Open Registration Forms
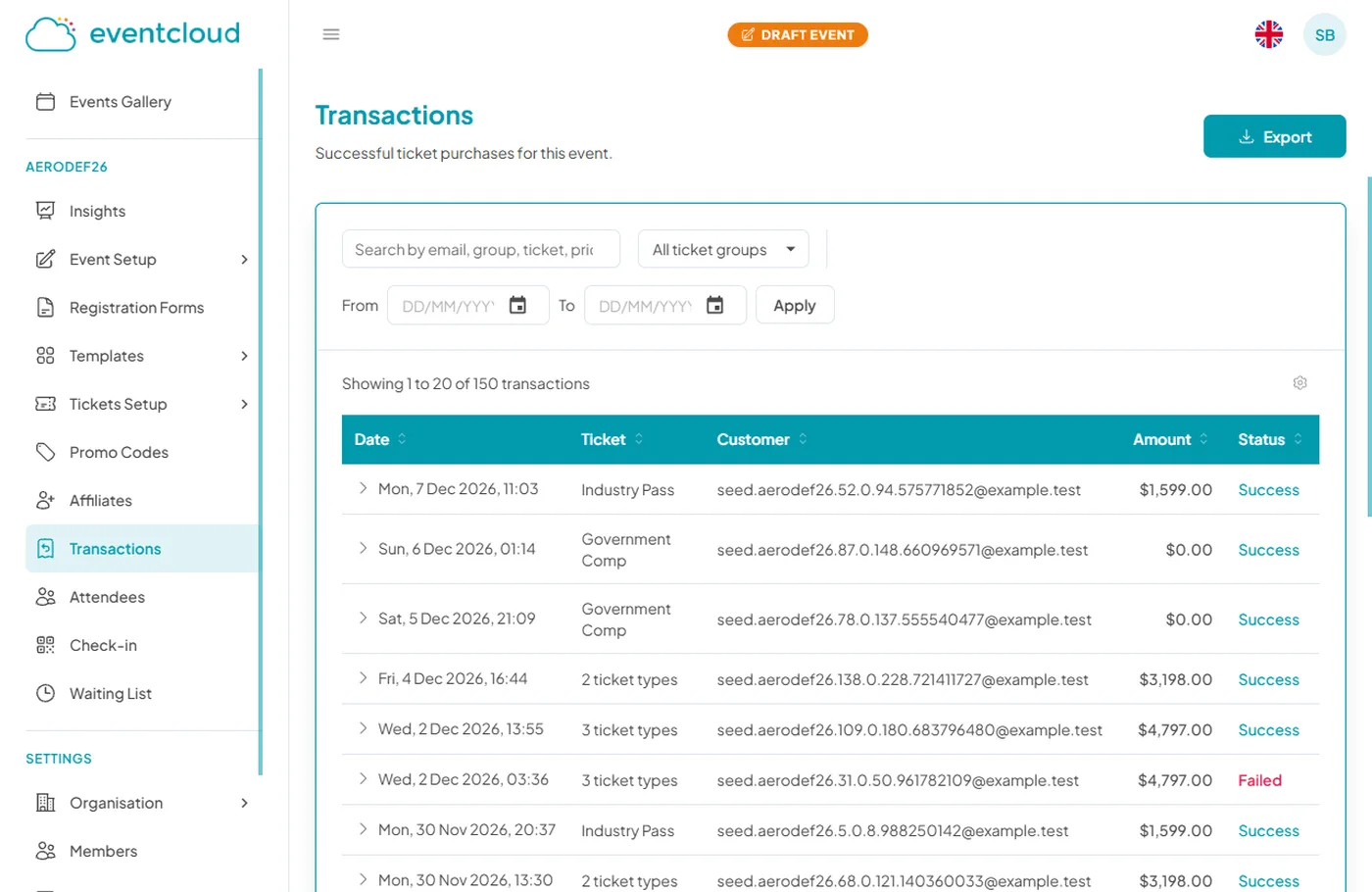1372x892 pixels. (142, 308)
